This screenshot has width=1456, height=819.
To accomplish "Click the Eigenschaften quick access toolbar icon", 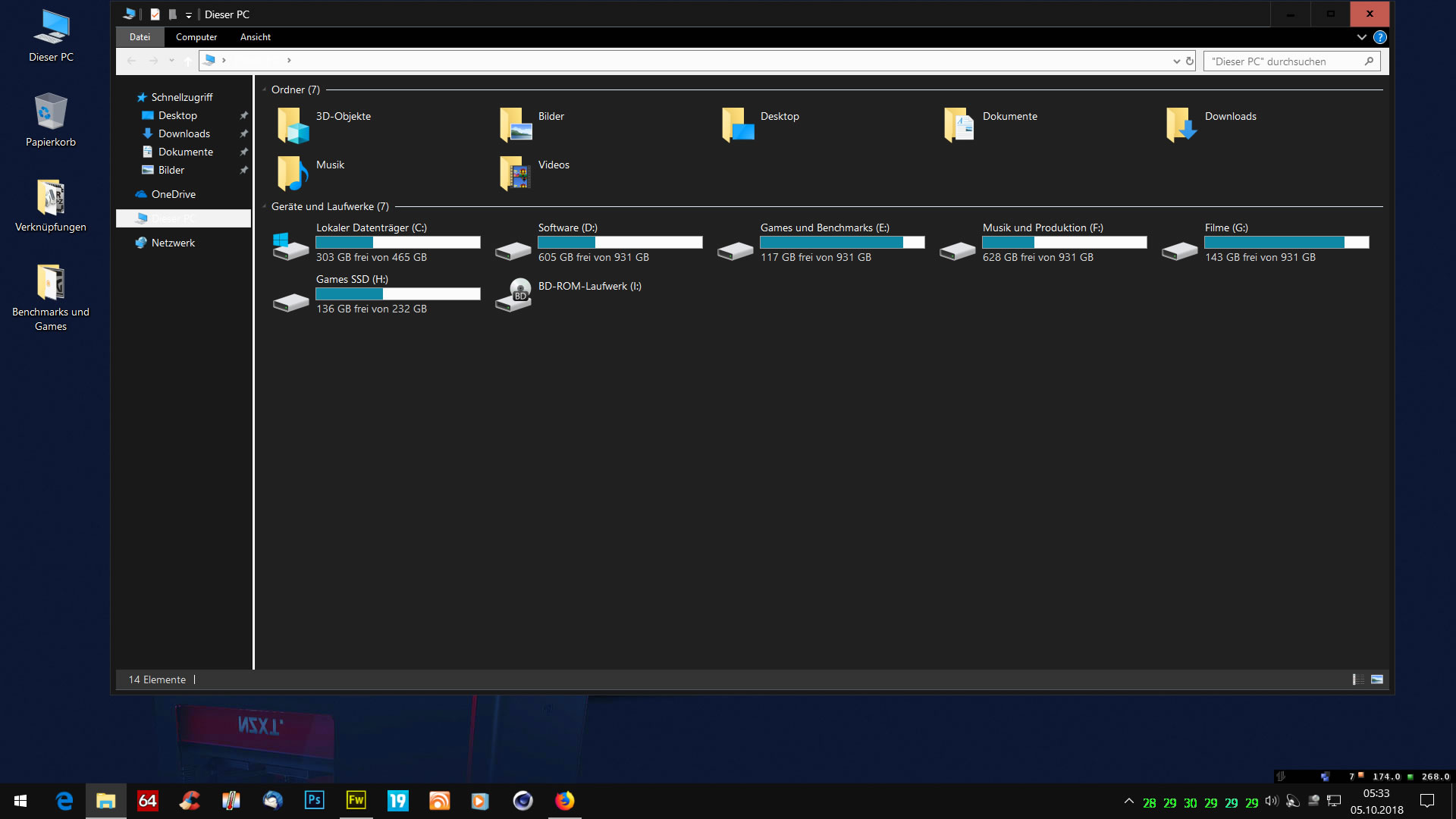I will 155,14.
